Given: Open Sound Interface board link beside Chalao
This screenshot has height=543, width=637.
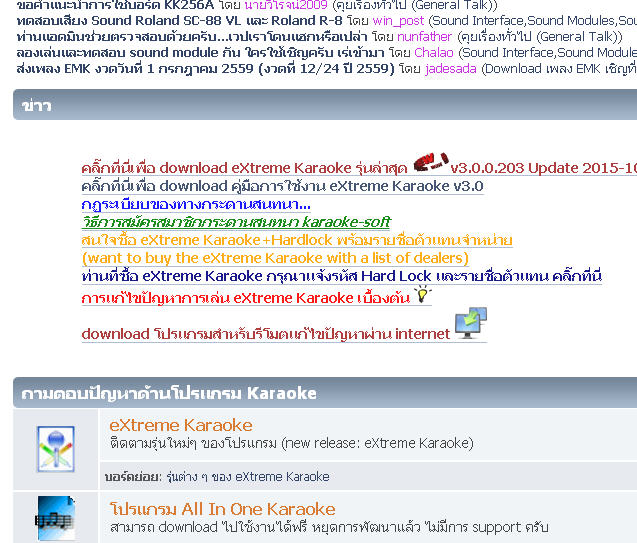Looking at the screenshot, I should [x=550, y=53].
